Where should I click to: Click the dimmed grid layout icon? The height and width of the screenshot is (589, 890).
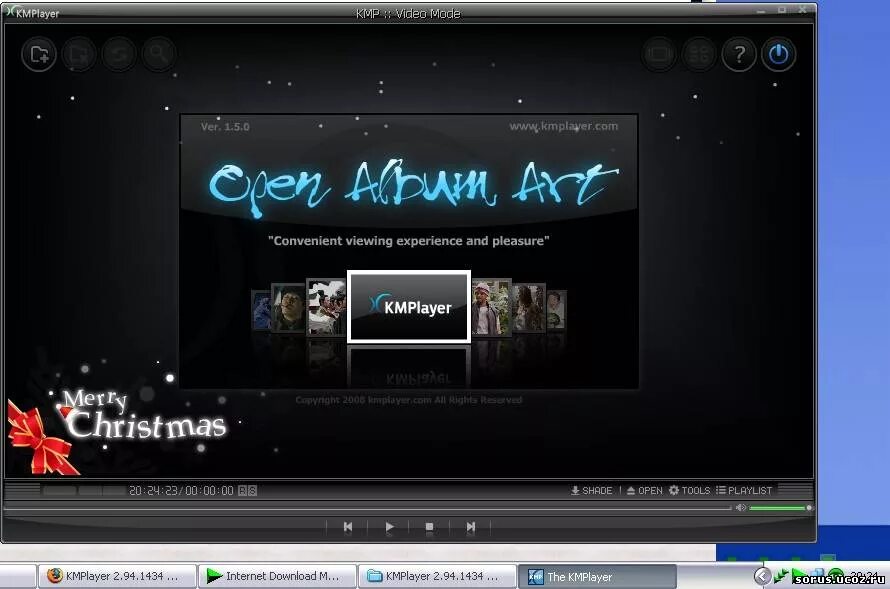[x=699, y=54]
